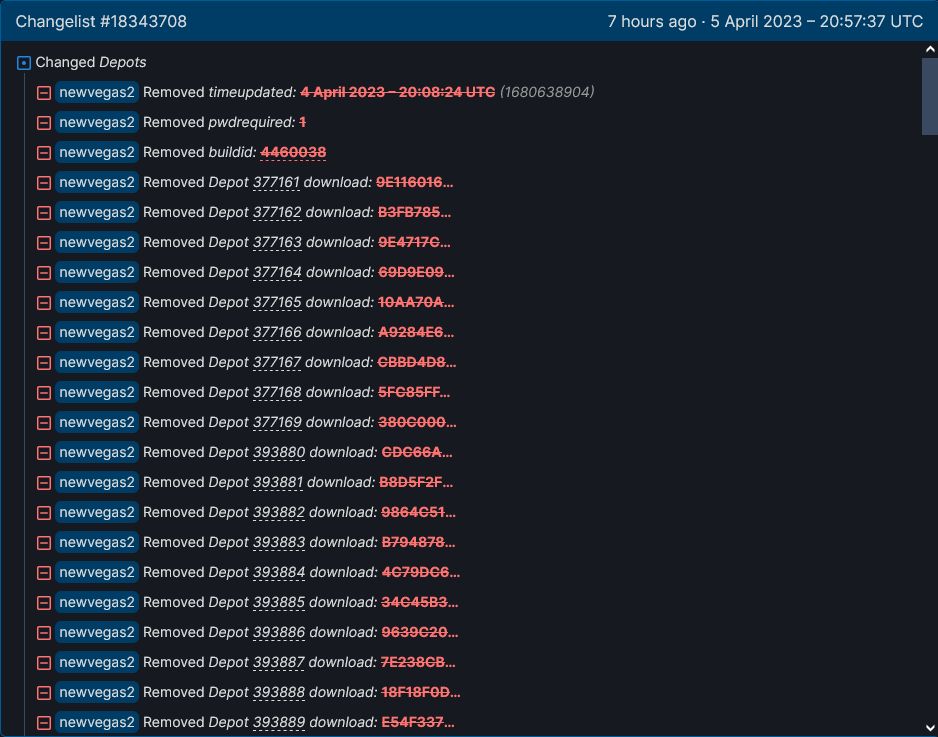Click removed hash 9E116016
The image size is (938, 737).
pos(415,182)
